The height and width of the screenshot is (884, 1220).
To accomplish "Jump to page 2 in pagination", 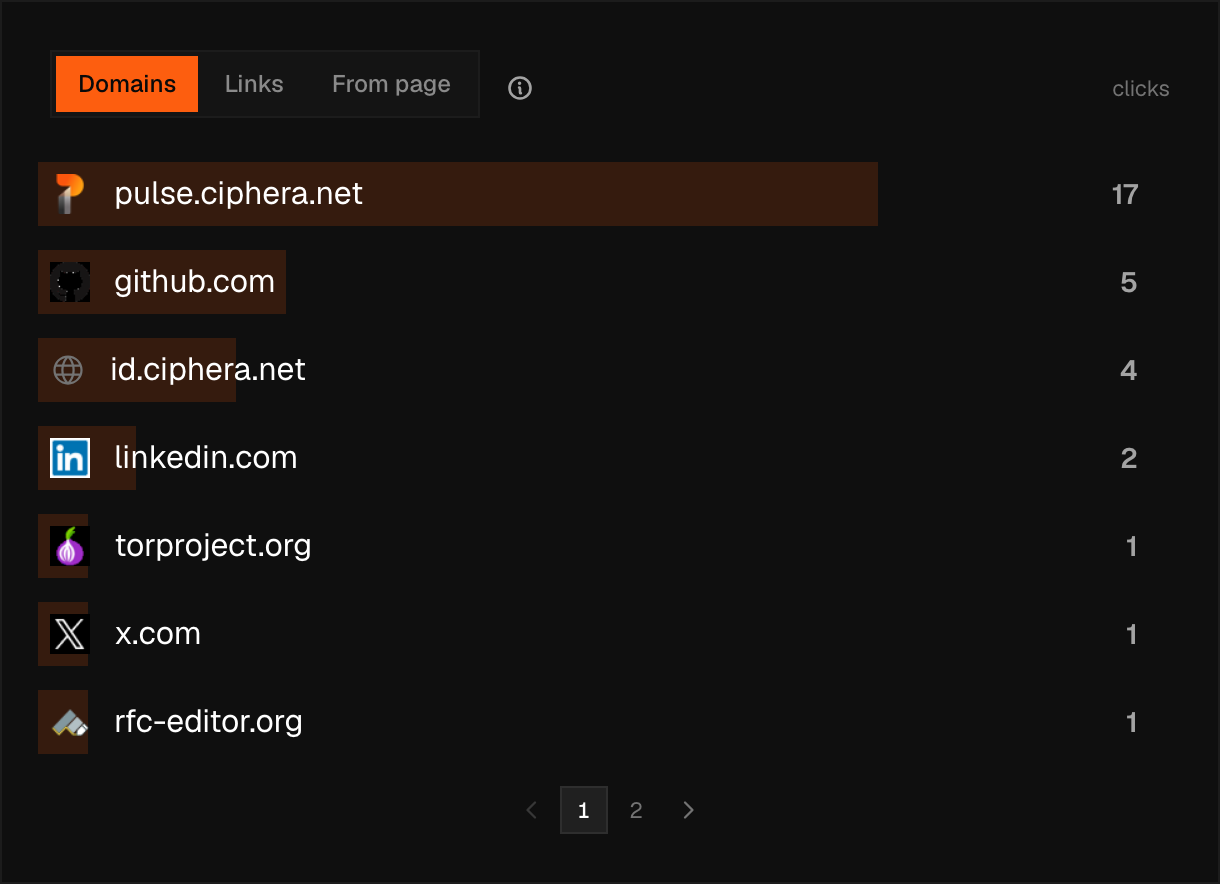I will pos(636,810).
